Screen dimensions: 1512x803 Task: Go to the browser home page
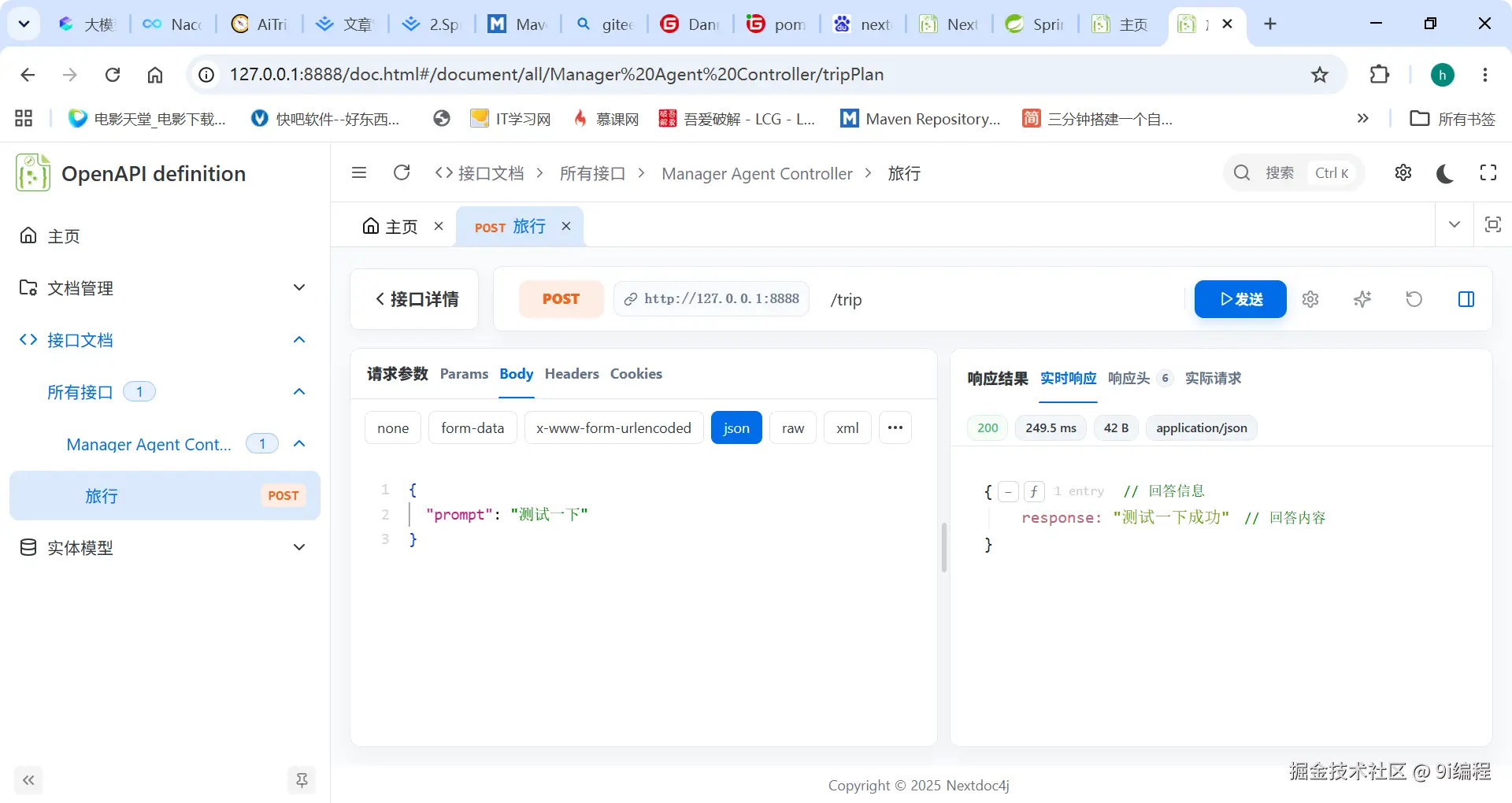click(x=155, y=75)
